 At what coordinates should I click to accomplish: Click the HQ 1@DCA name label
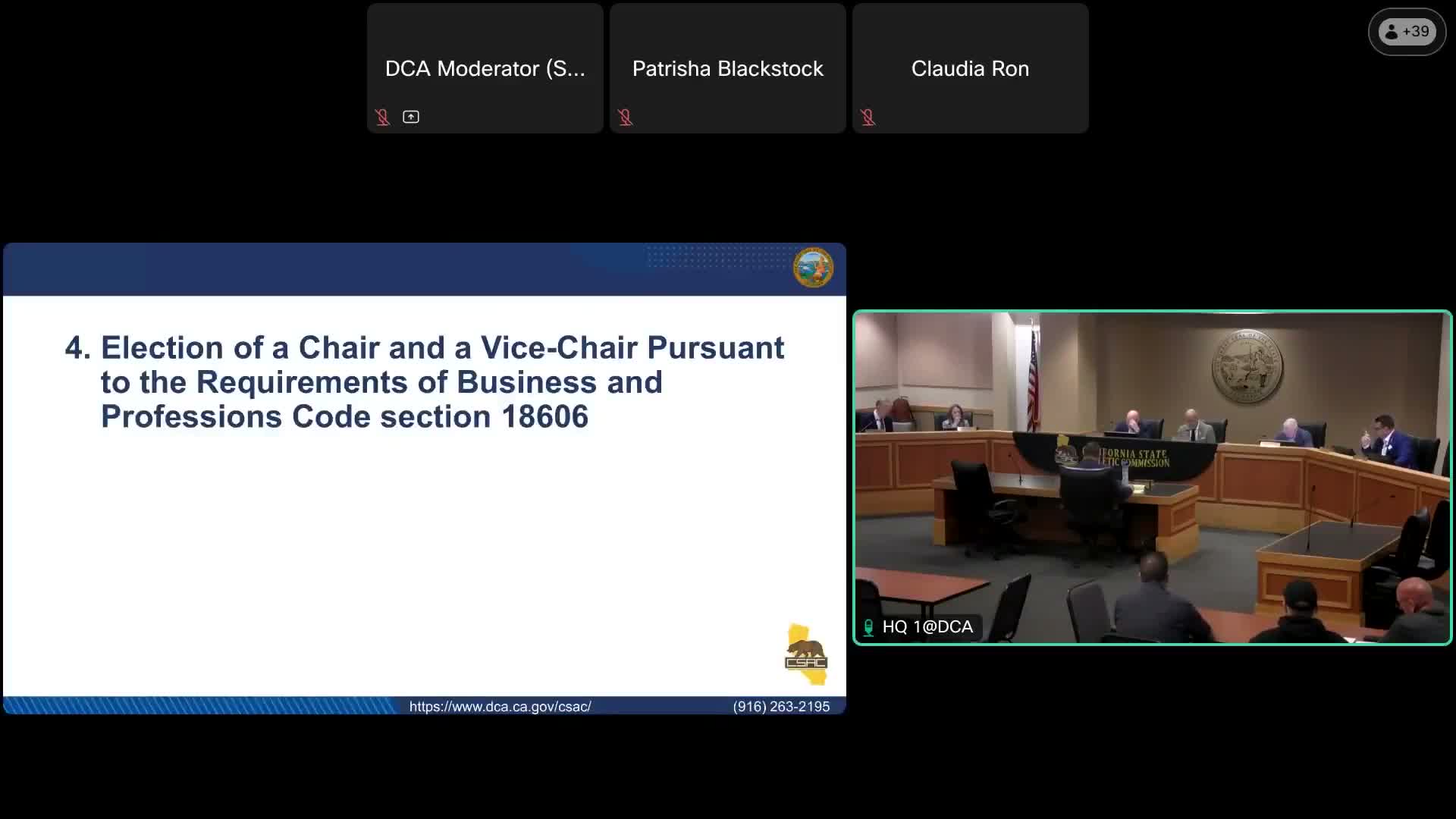927,627
